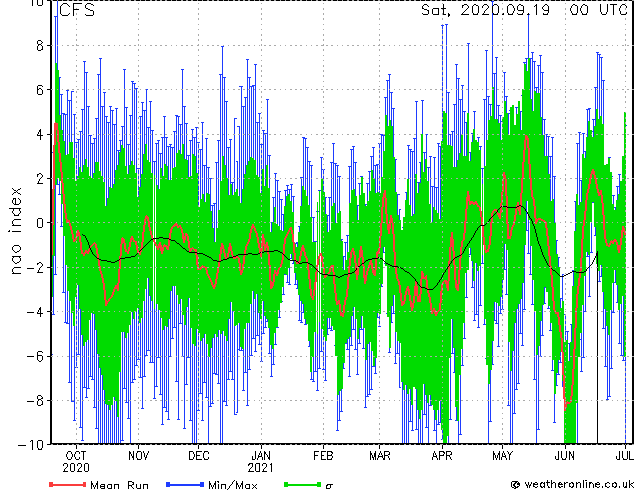Click the OCT 2020 axis label
Viewport: 634px width, 490px height.
click(x=76, y=462)
